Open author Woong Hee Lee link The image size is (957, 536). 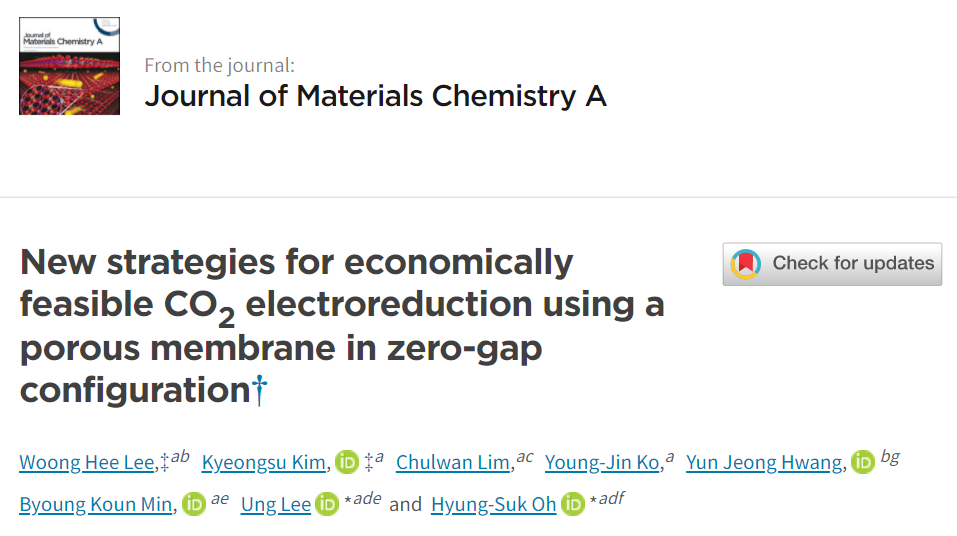tap(87, 463)
